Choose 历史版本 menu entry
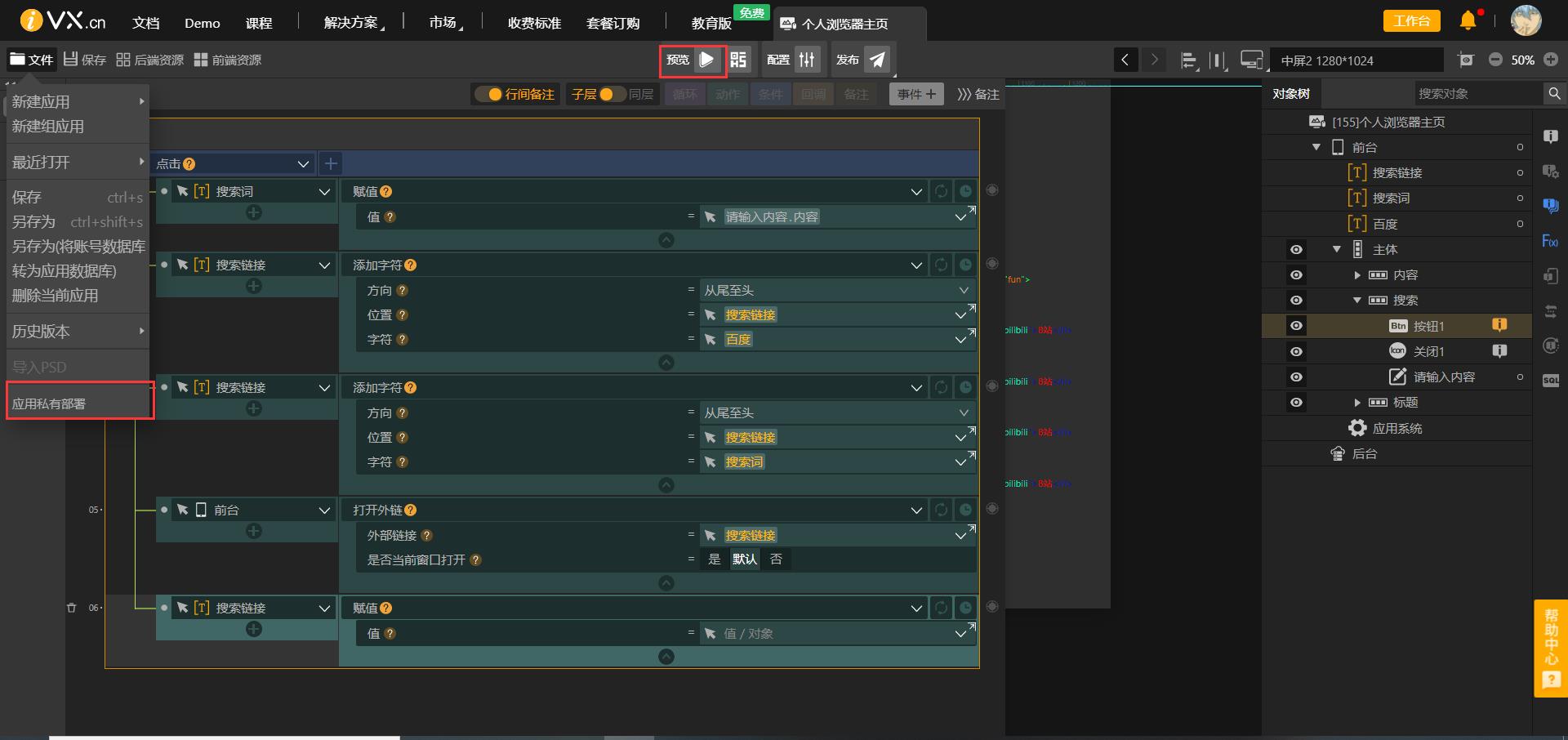Image resolution: width=1568 pixels, height=740 pixels. [x=78, y=332]
